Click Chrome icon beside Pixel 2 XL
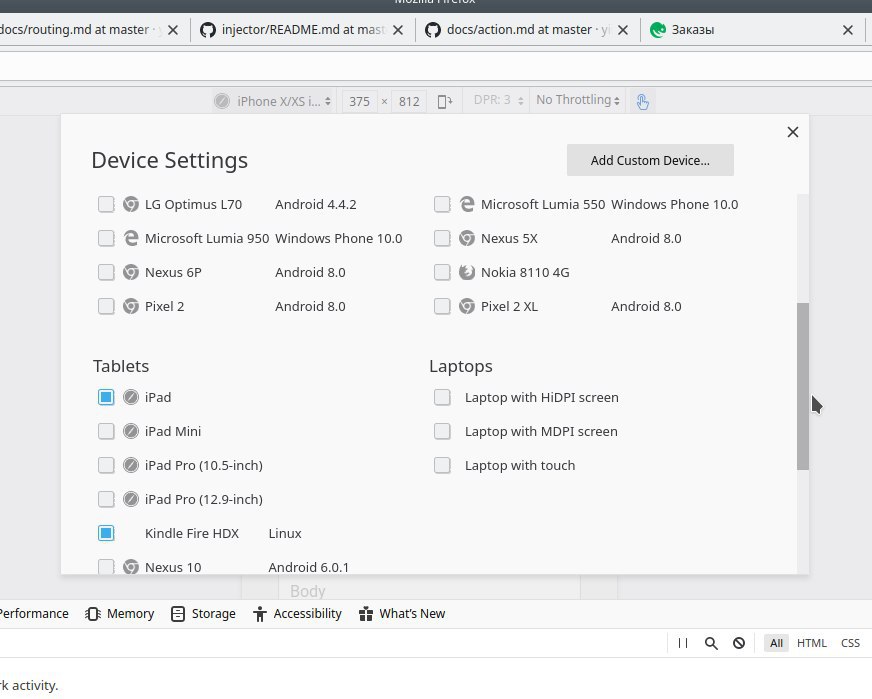Viewport: 872px width, 699px height. [x=467, y=306]
